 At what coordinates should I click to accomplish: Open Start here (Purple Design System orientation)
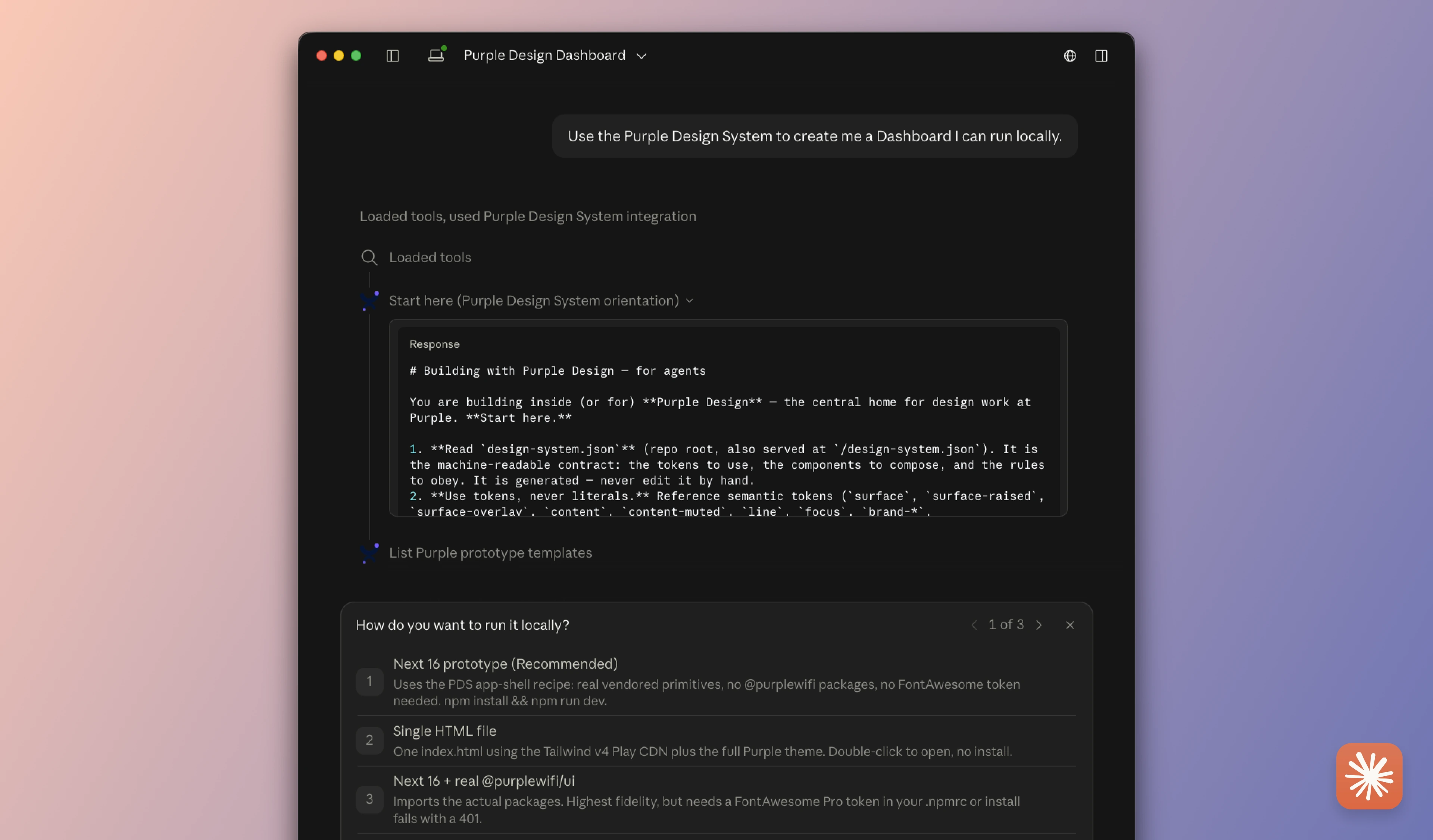[534, 301]
